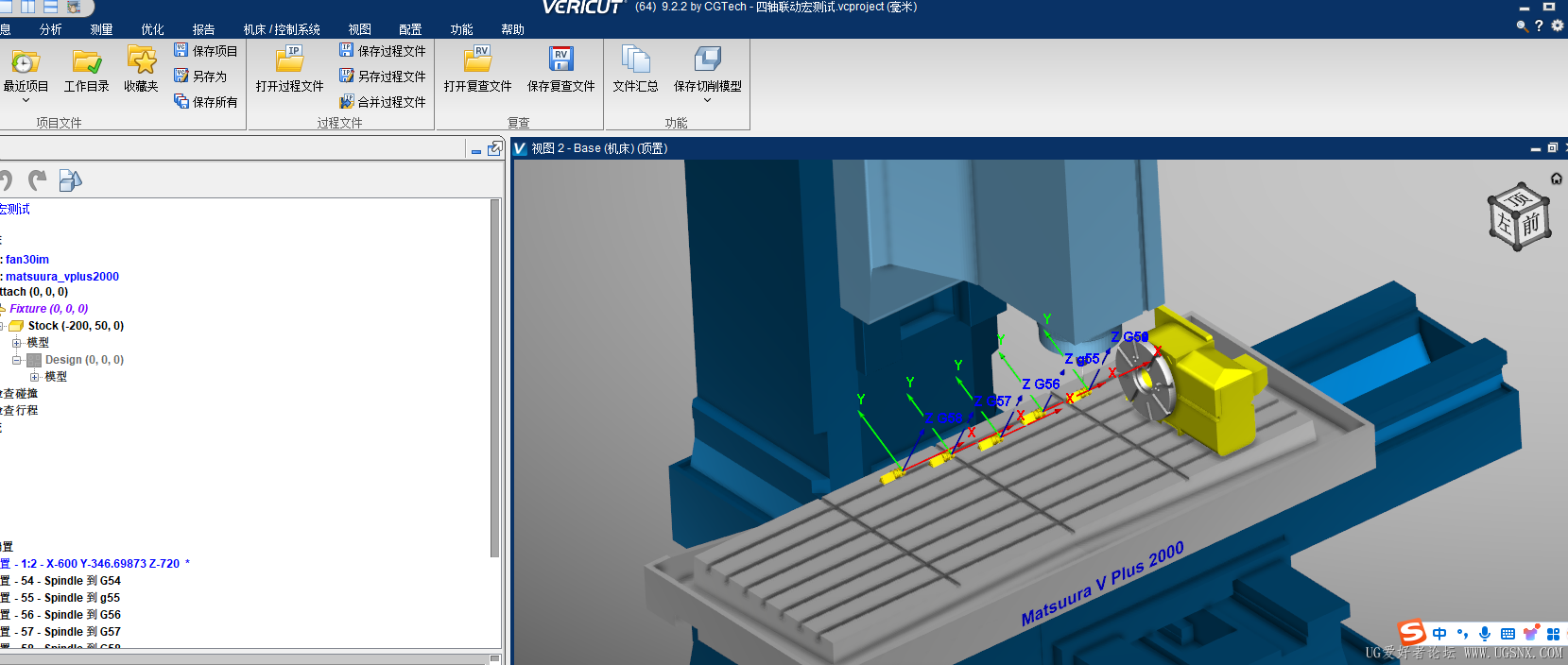Viewport: 1568px width, 665px height.
Task: Click the 打开复查文件 open review file icon
Action: click(x=477, y=60)
